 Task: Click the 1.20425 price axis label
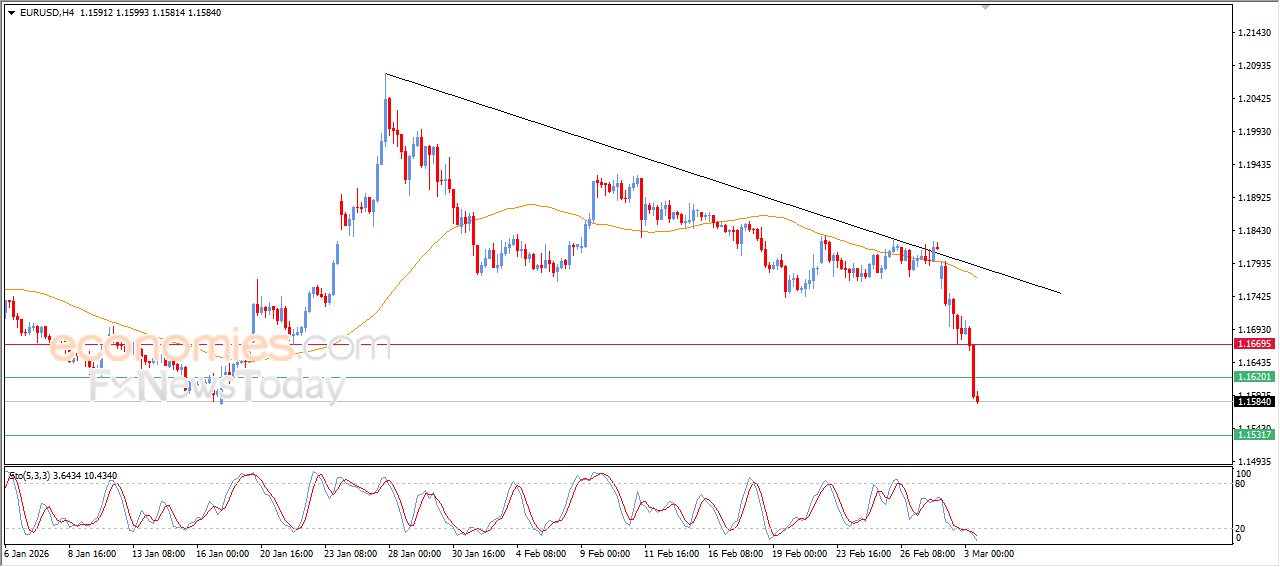point(1254,99)
